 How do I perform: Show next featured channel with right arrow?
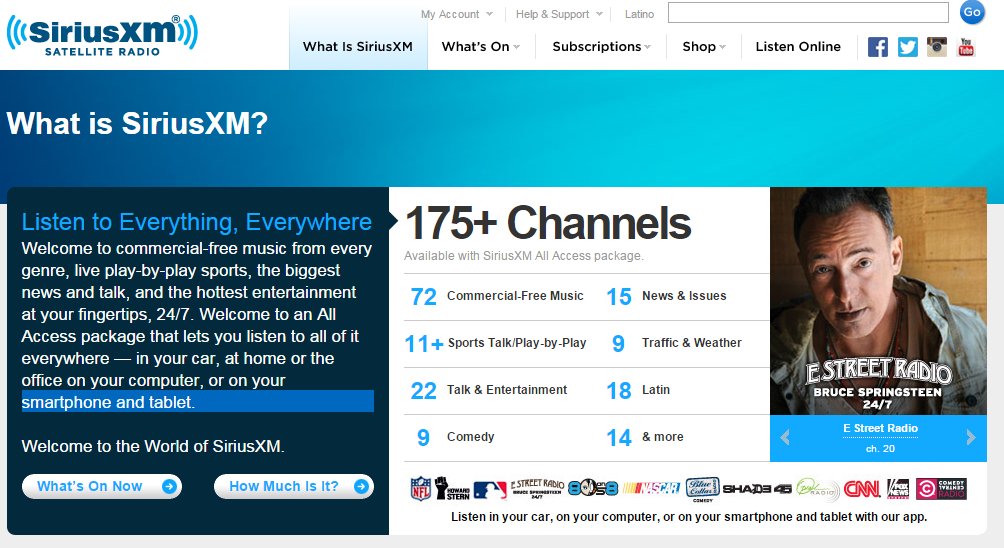pos(971,437)
